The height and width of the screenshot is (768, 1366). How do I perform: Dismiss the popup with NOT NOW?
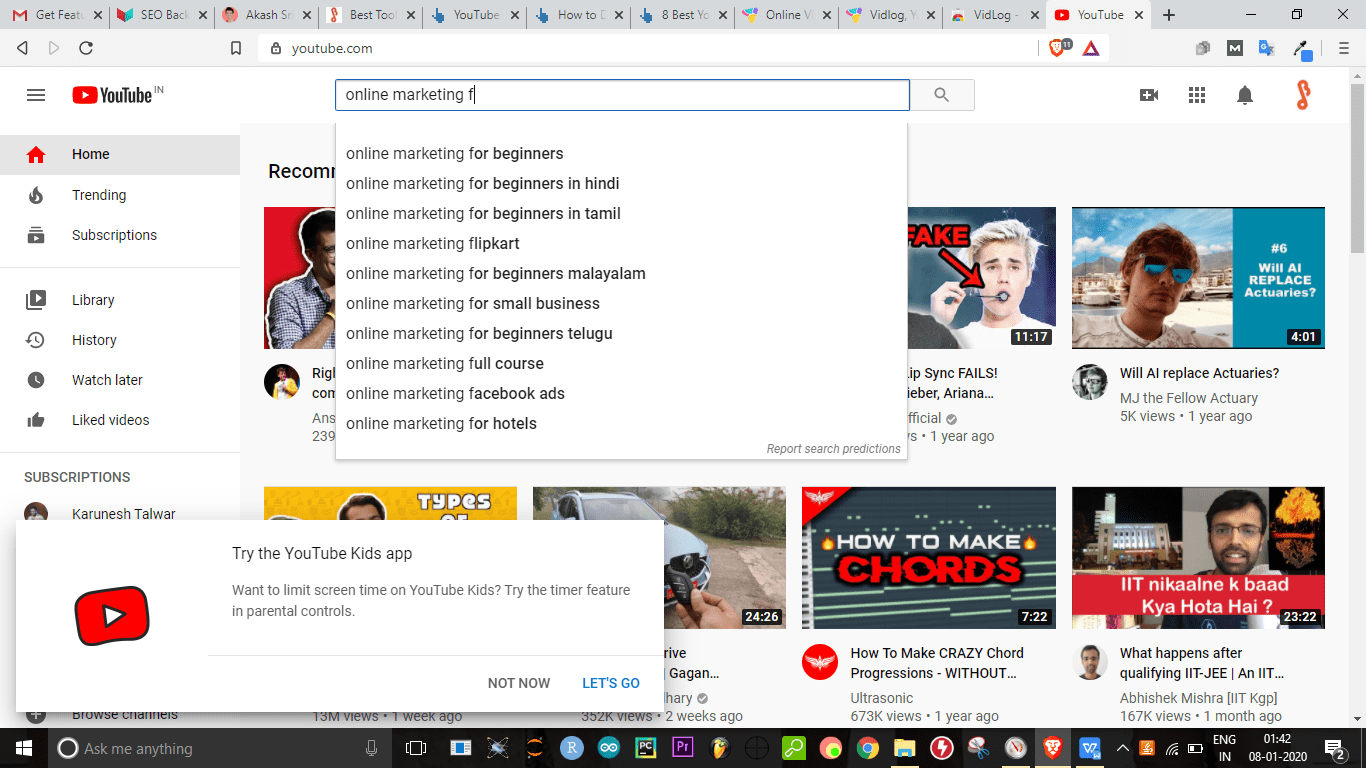[519, 683]
